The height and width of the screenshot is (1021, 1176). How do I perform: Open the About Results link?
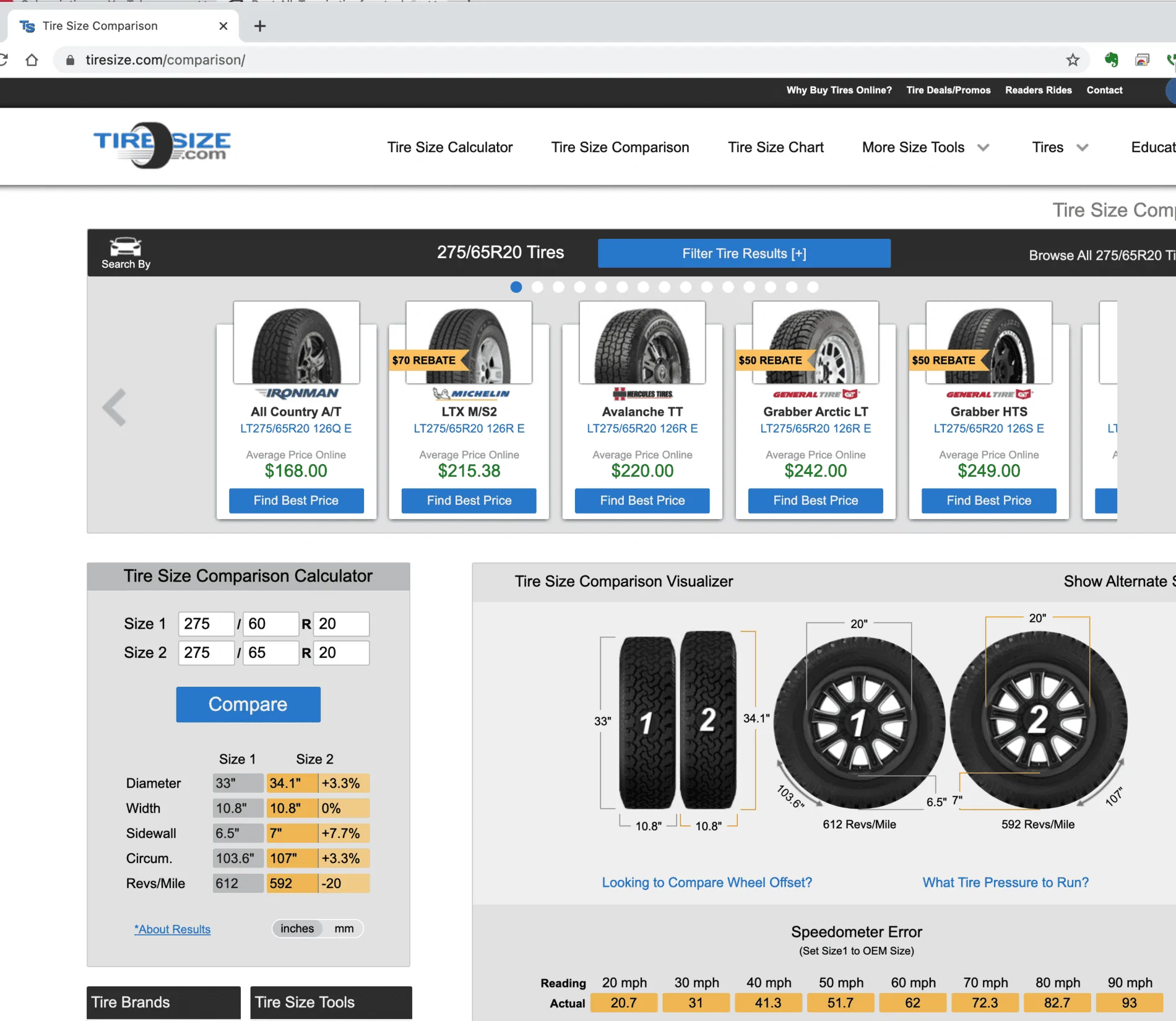coord(173,929)
